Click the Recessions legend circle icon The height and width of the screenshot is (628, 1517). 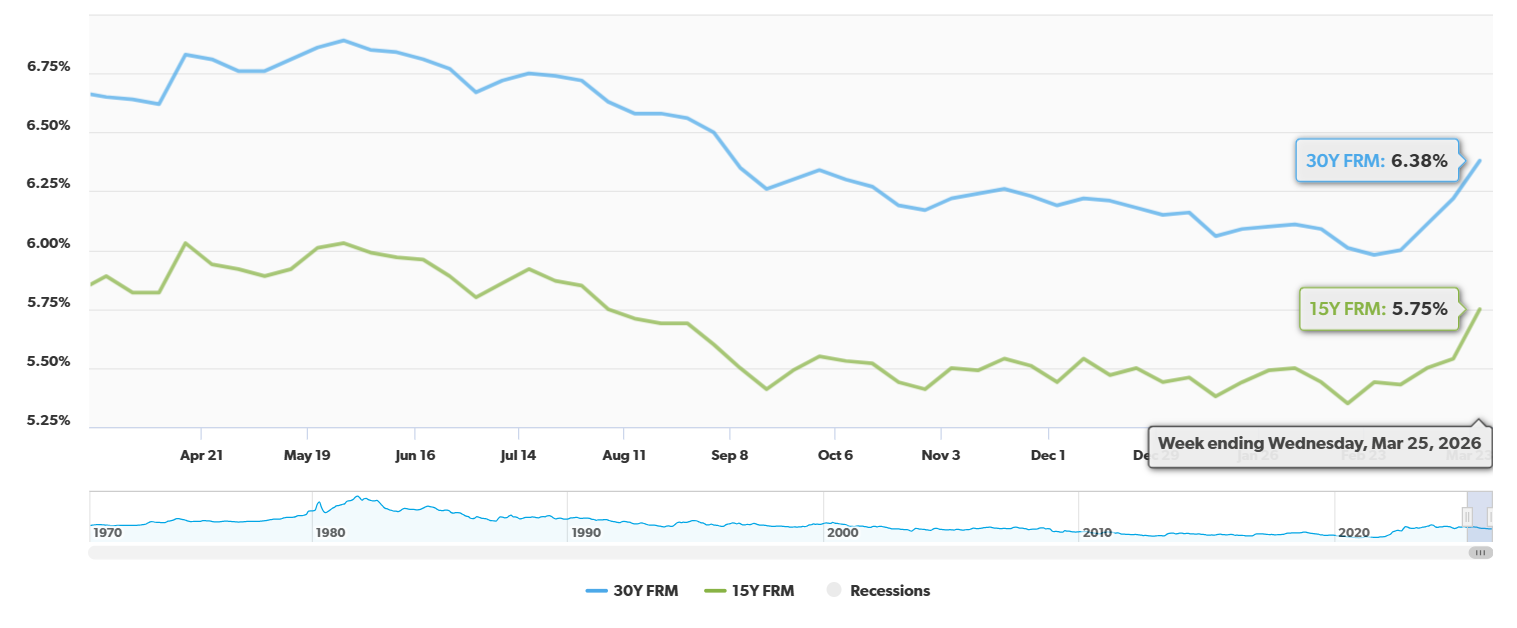[x=833, y=590]
